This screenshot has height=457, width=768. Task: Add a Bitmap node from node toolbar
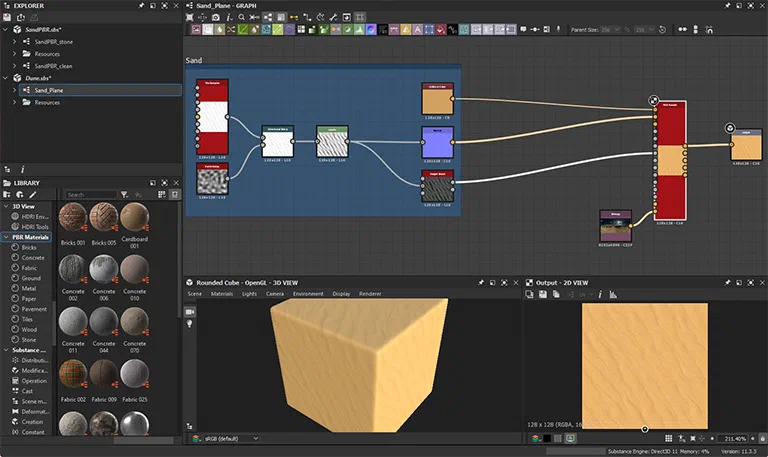point(196,29)
